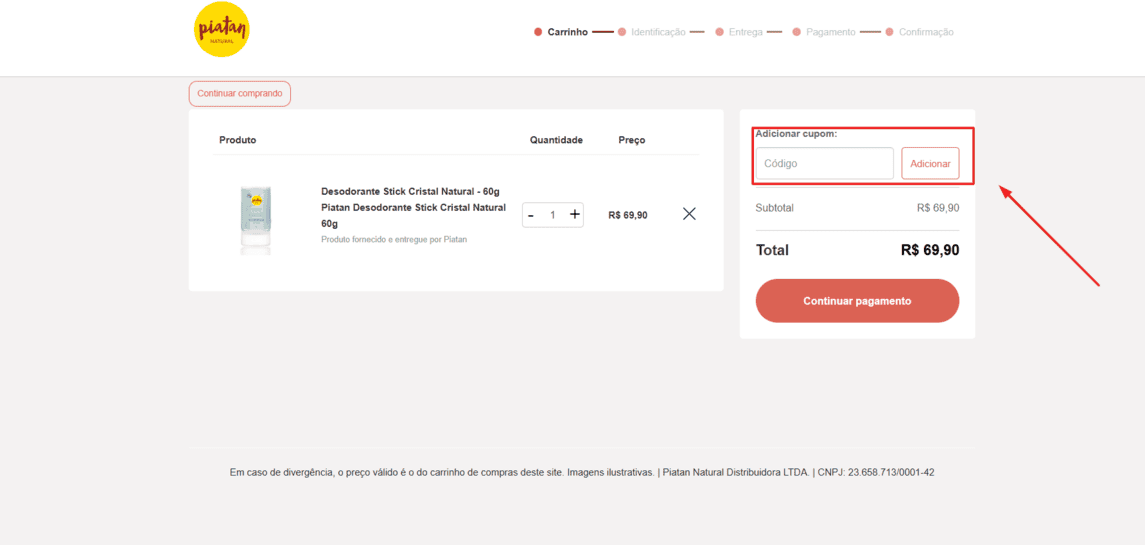Select the Carrinho checkout step
Viewport: 1145px width, 545px height.
[561, 32]
